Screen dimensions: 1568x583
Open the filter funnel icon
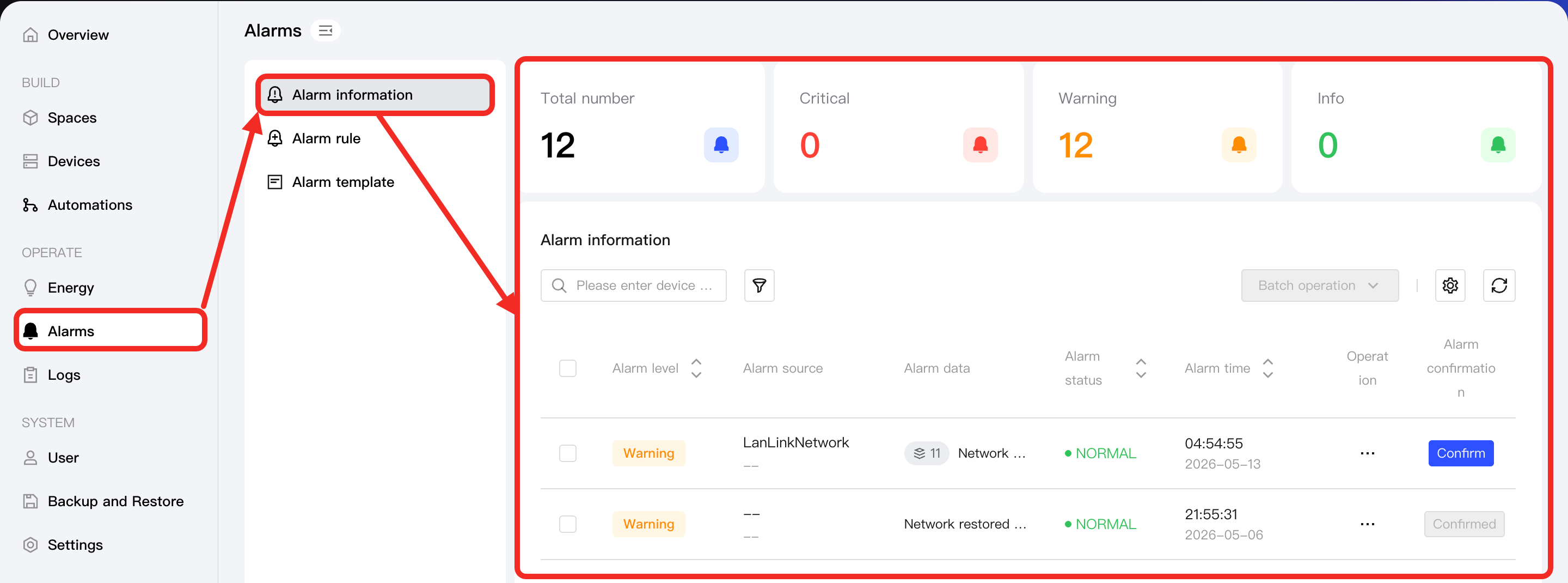click(759, 285)
